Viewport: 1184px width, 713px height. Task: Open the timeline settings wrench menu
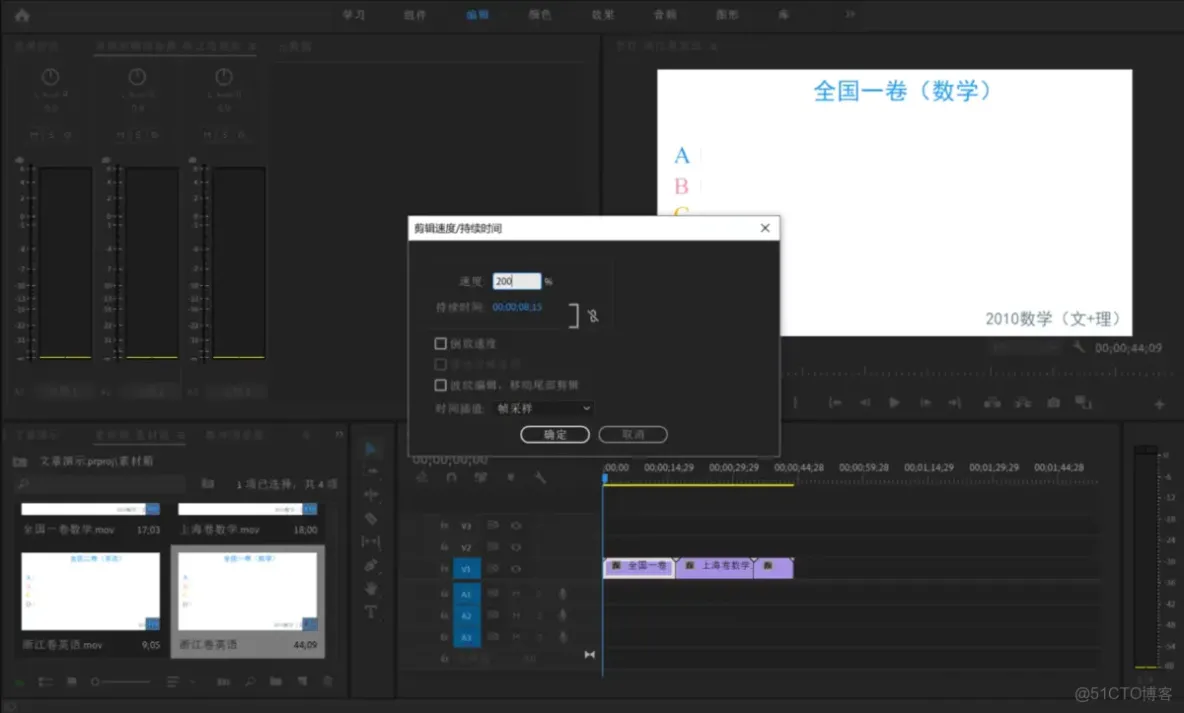pyautogui.click(x=538, y=478)
